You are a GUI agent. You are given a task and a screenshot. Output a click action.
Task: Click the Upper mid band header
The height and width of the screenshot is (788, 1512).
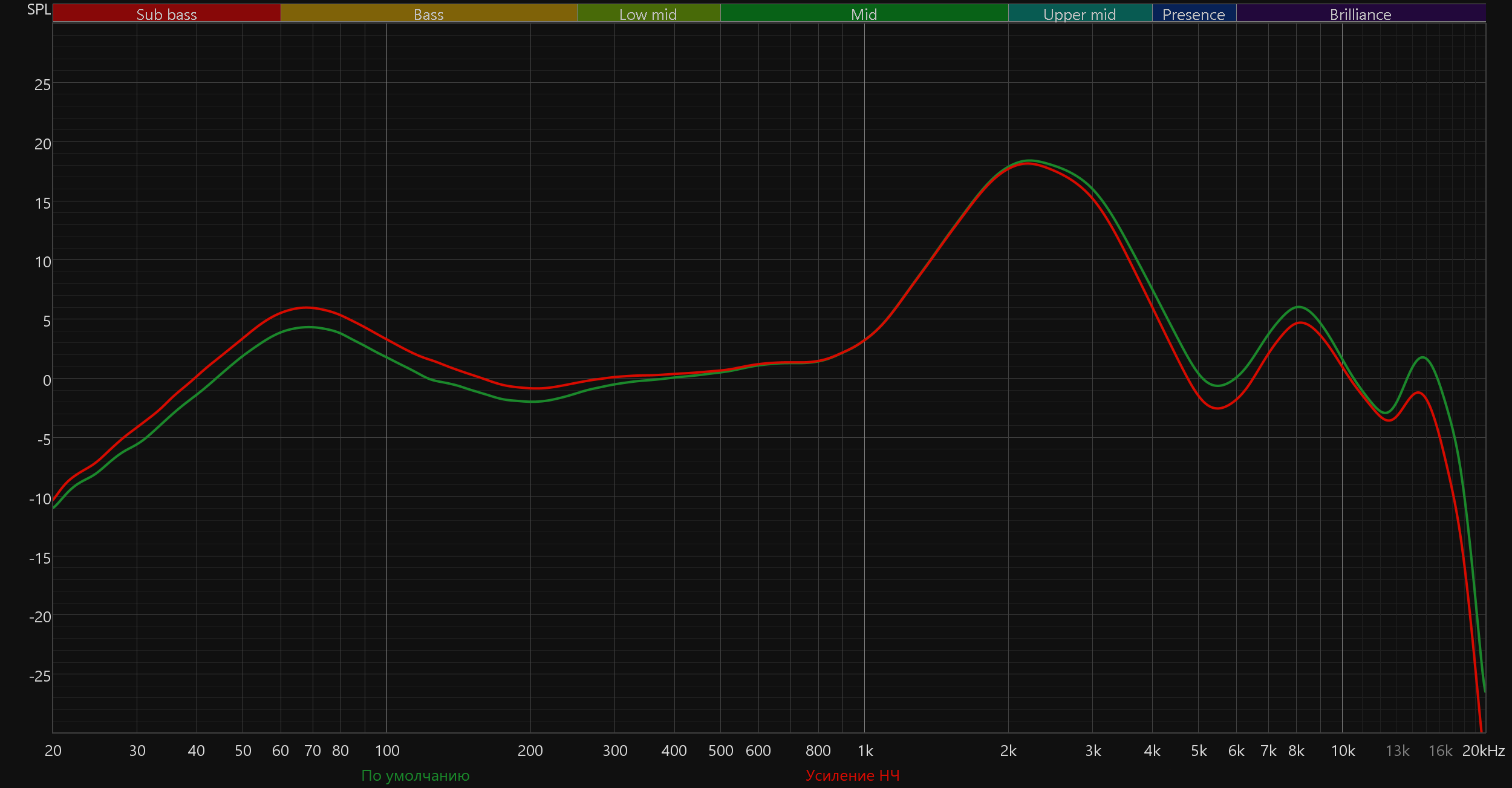[1080, 14]
